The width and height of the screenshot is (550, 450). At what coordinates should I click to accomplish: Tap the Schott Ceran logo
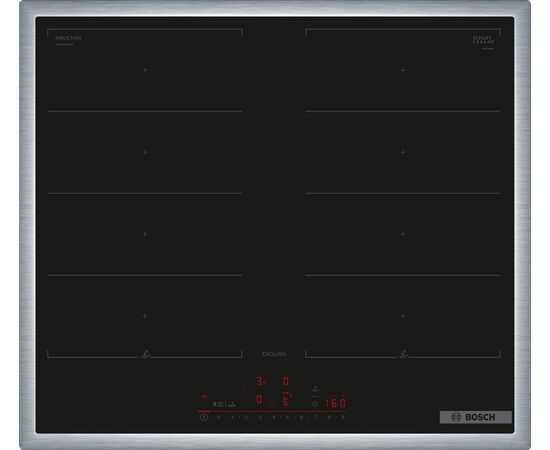[483, 40]
